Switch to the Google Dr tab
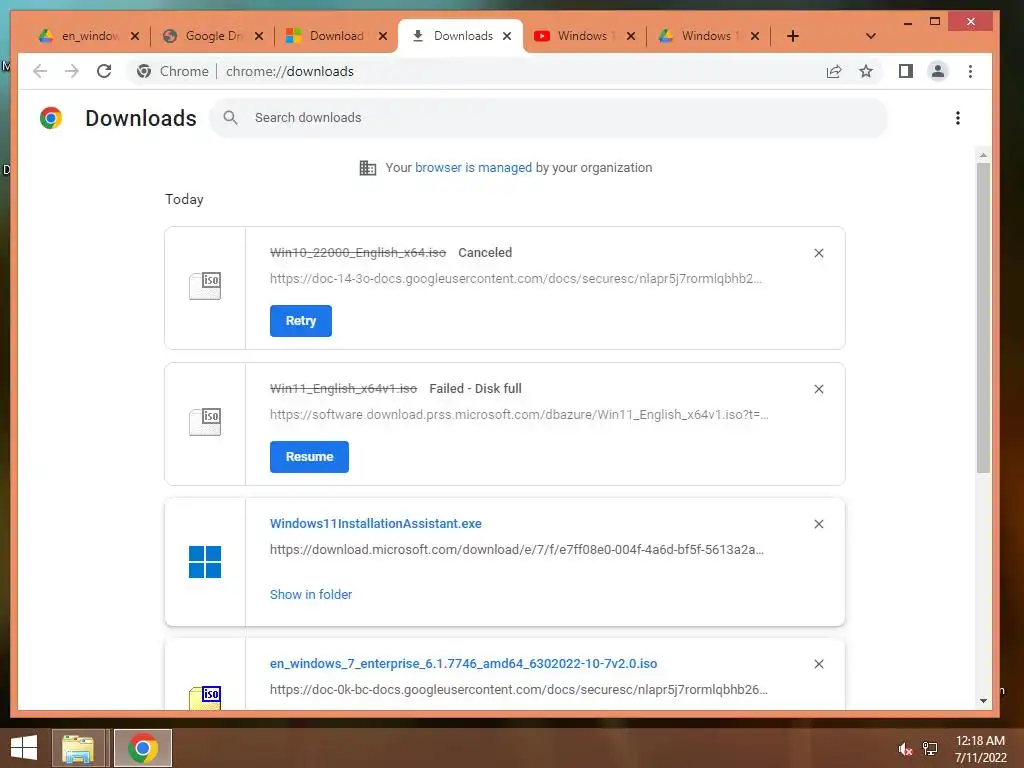1024x768 pixels. (x=214, y=36)
